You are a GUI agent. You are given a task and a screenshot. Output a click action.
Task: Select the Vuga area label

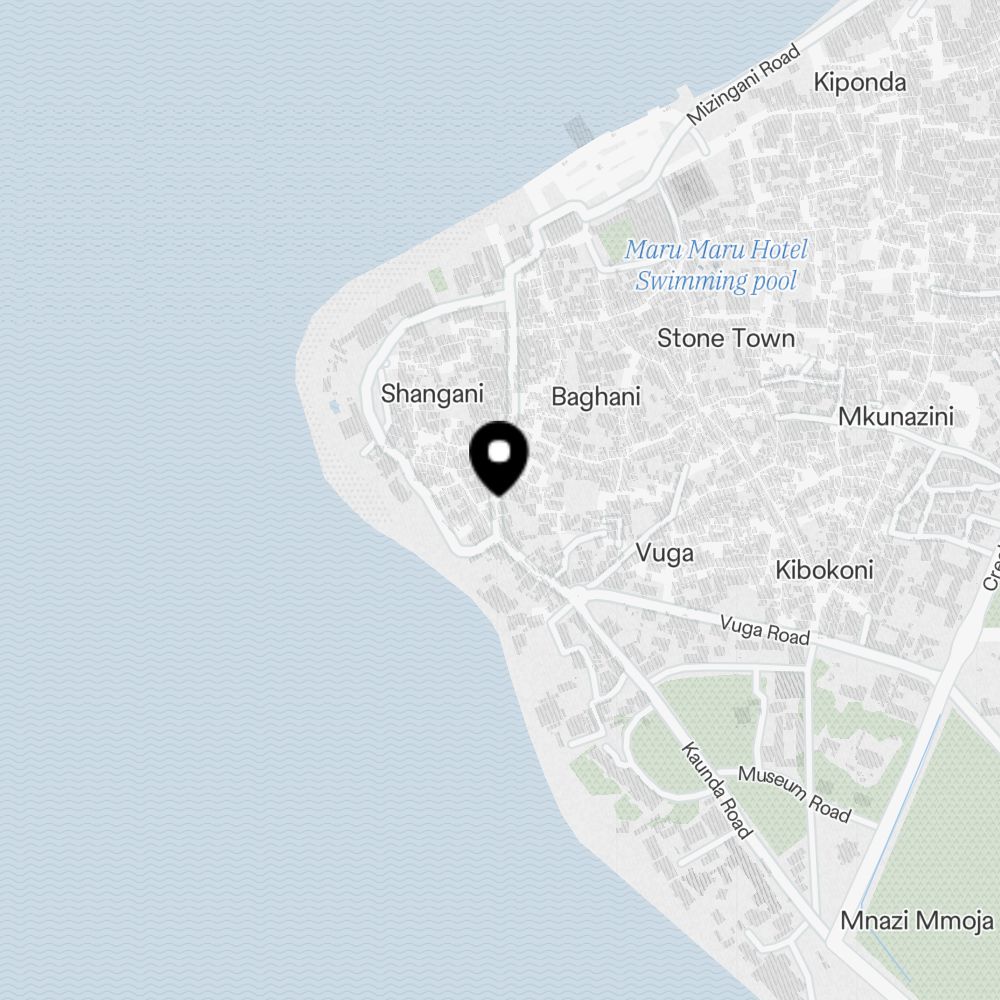tap(664, 553)
